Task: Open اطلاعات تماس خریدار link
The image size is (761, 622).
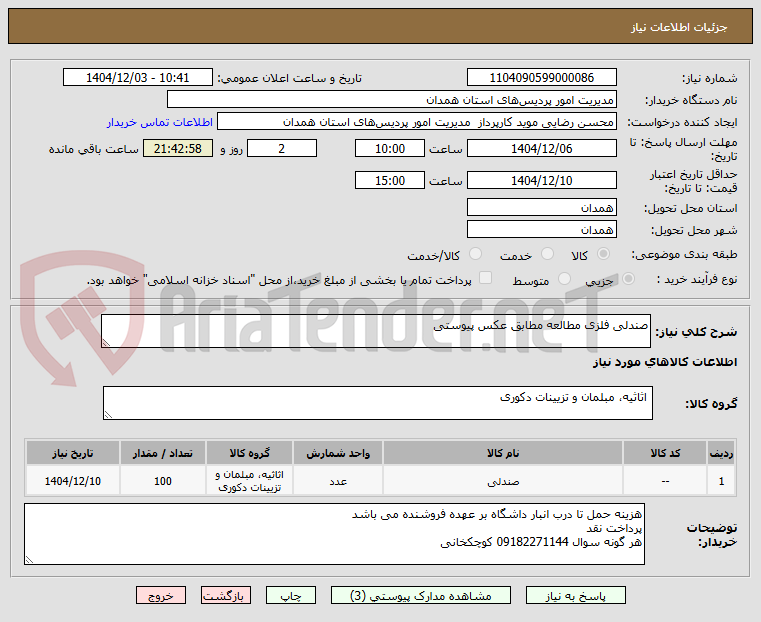Action: [x=160, y=122]
